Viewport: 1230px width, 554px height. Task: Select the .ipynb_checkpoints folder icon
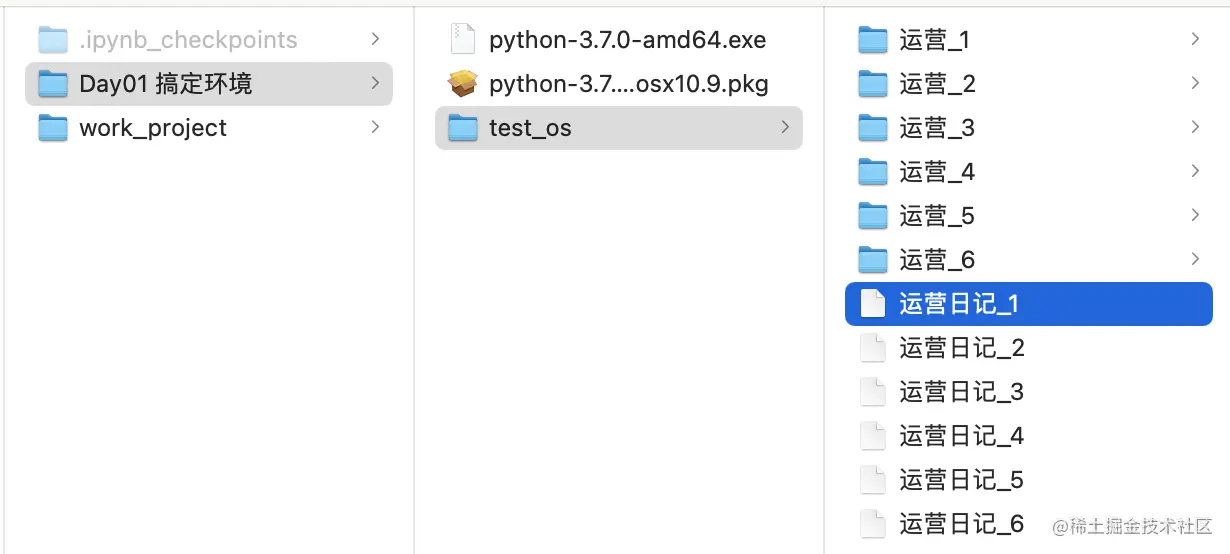(x=52, y=40)
